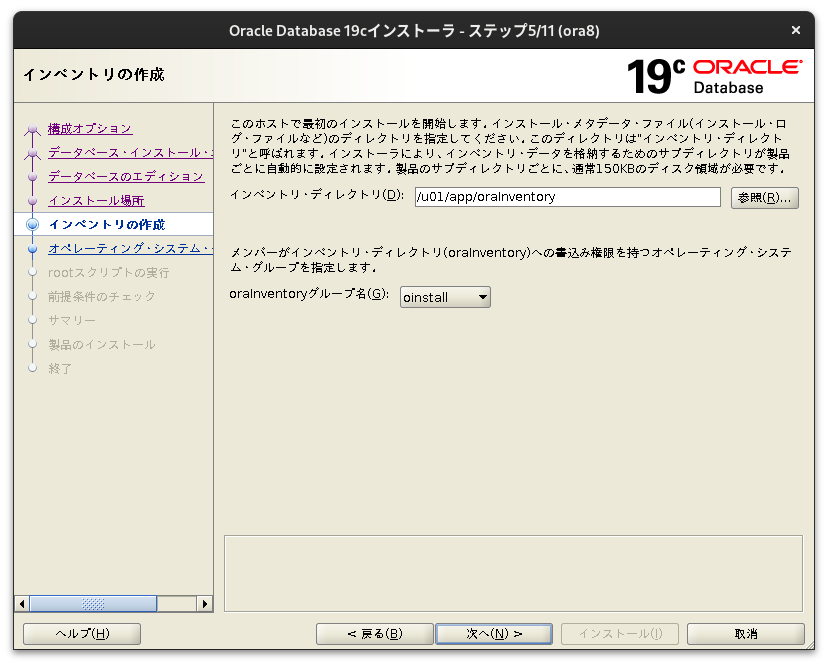Click the 参照(R) browse button
Image resolution: width=828 pixels, height=666 pixels.
pyautogui.click(x=764, y=197)
